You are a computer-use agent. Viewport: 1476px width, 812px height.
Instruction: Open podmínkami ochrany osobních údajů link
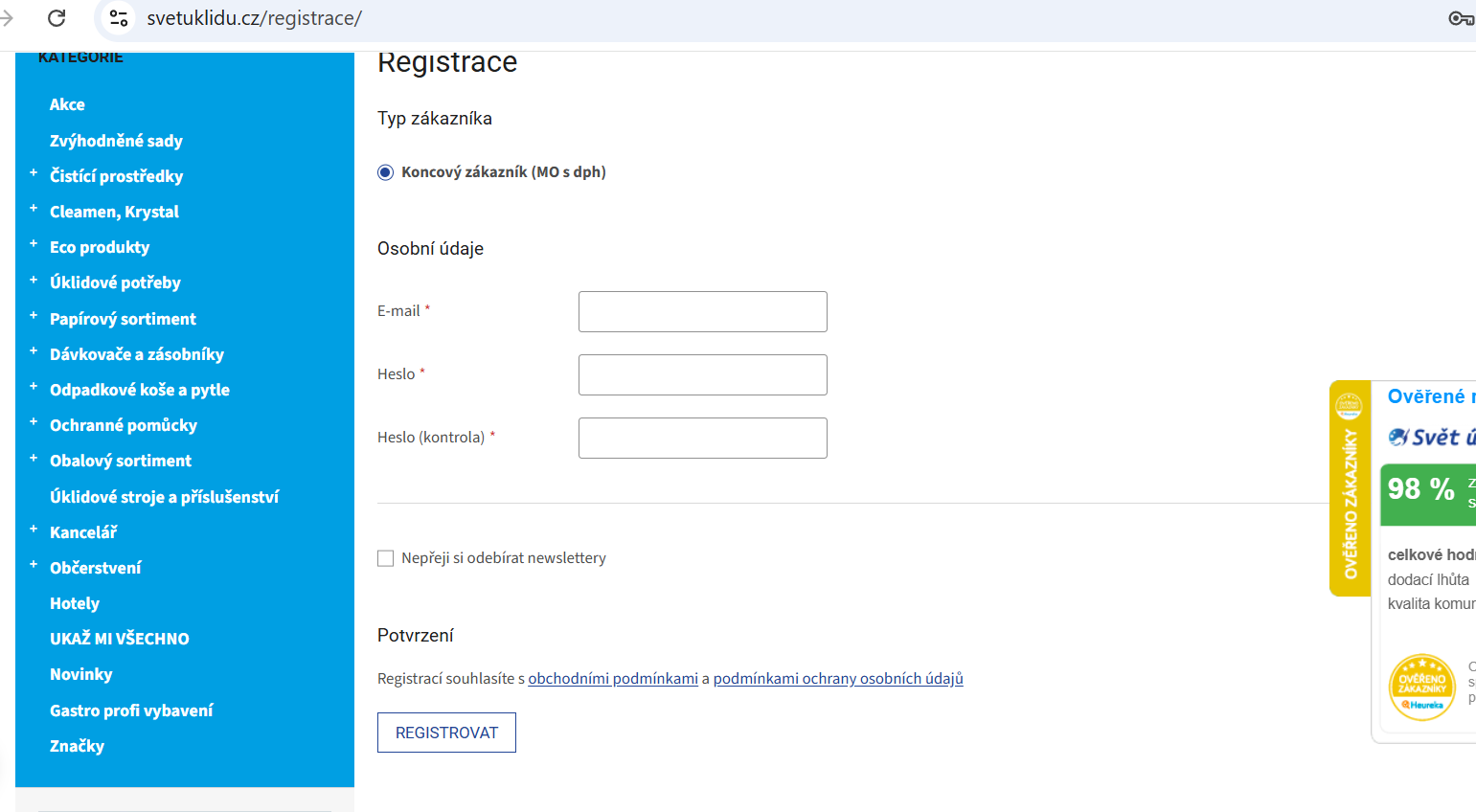(x=838, y=679)
